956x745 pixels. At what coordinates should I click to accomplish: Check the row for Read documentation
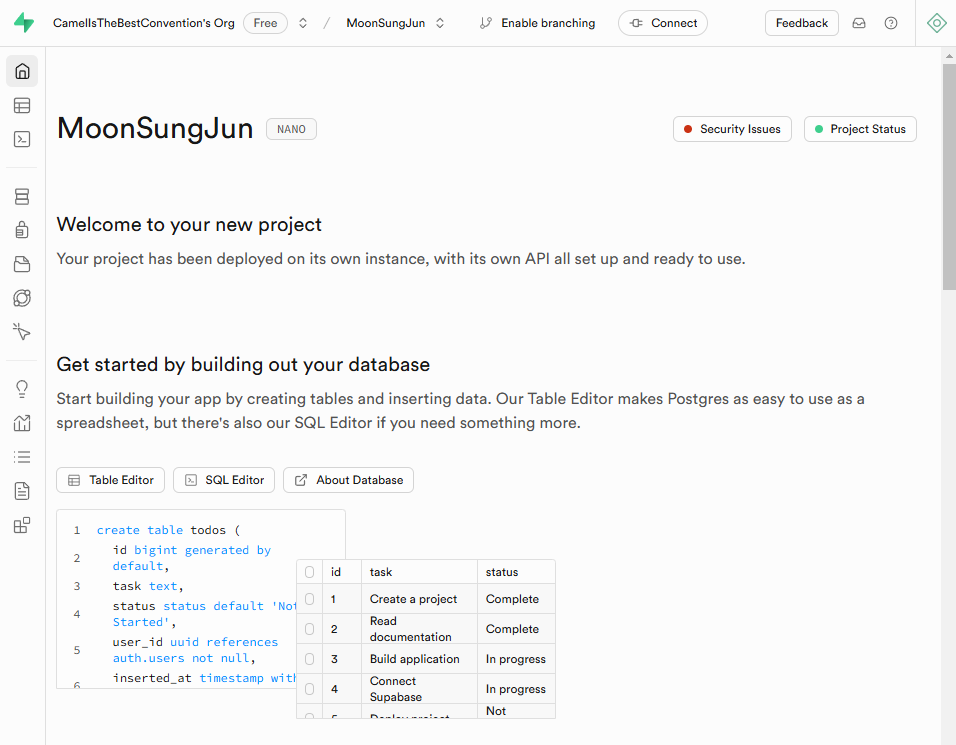pos(310,629)
